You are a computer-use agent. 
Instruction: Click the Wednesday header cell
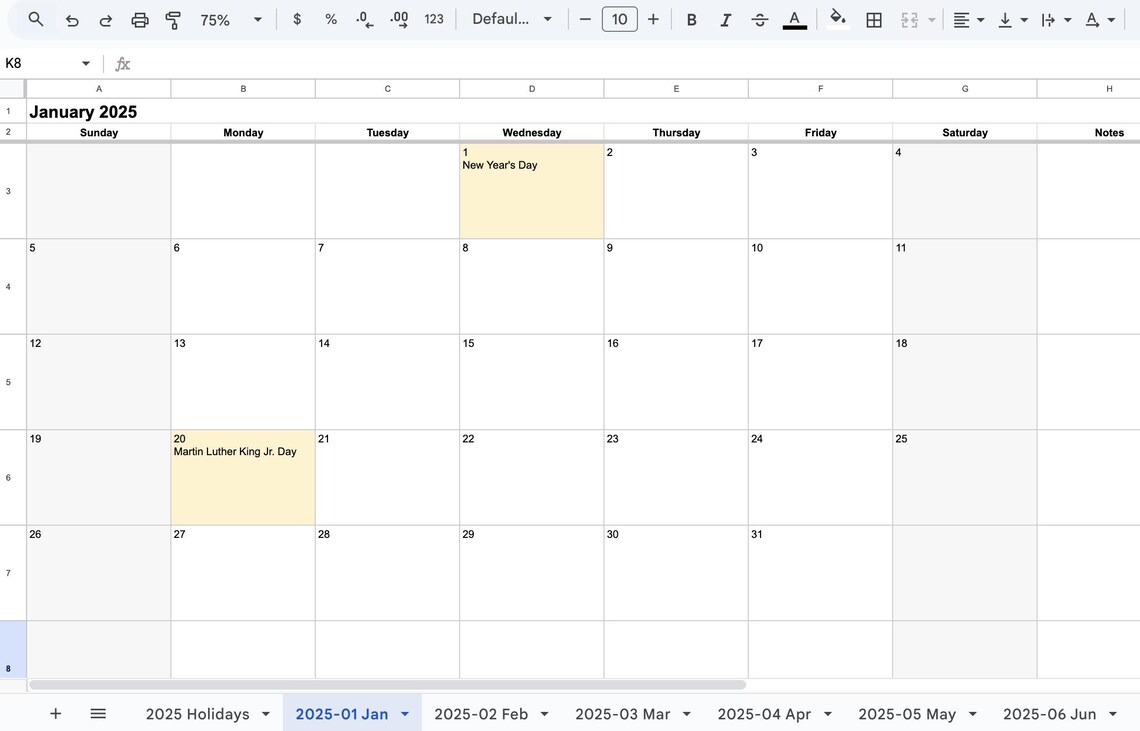pyautogui.click(x=531, y=132)
